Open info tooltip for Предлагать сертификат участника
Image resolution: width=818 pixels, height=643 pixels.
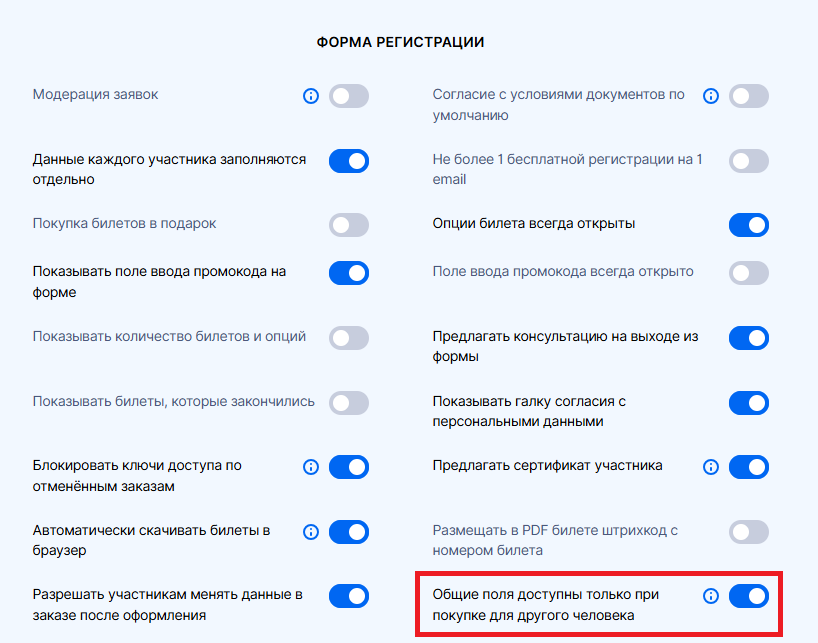tap(711, 467)
